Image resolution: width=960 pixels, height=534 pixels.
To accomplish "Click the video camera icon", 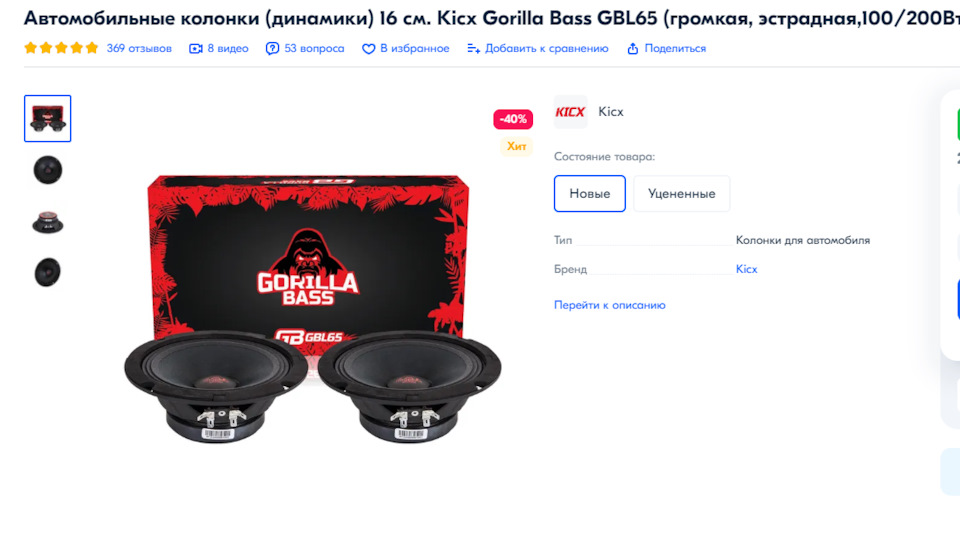I will (x=195, y=48).
